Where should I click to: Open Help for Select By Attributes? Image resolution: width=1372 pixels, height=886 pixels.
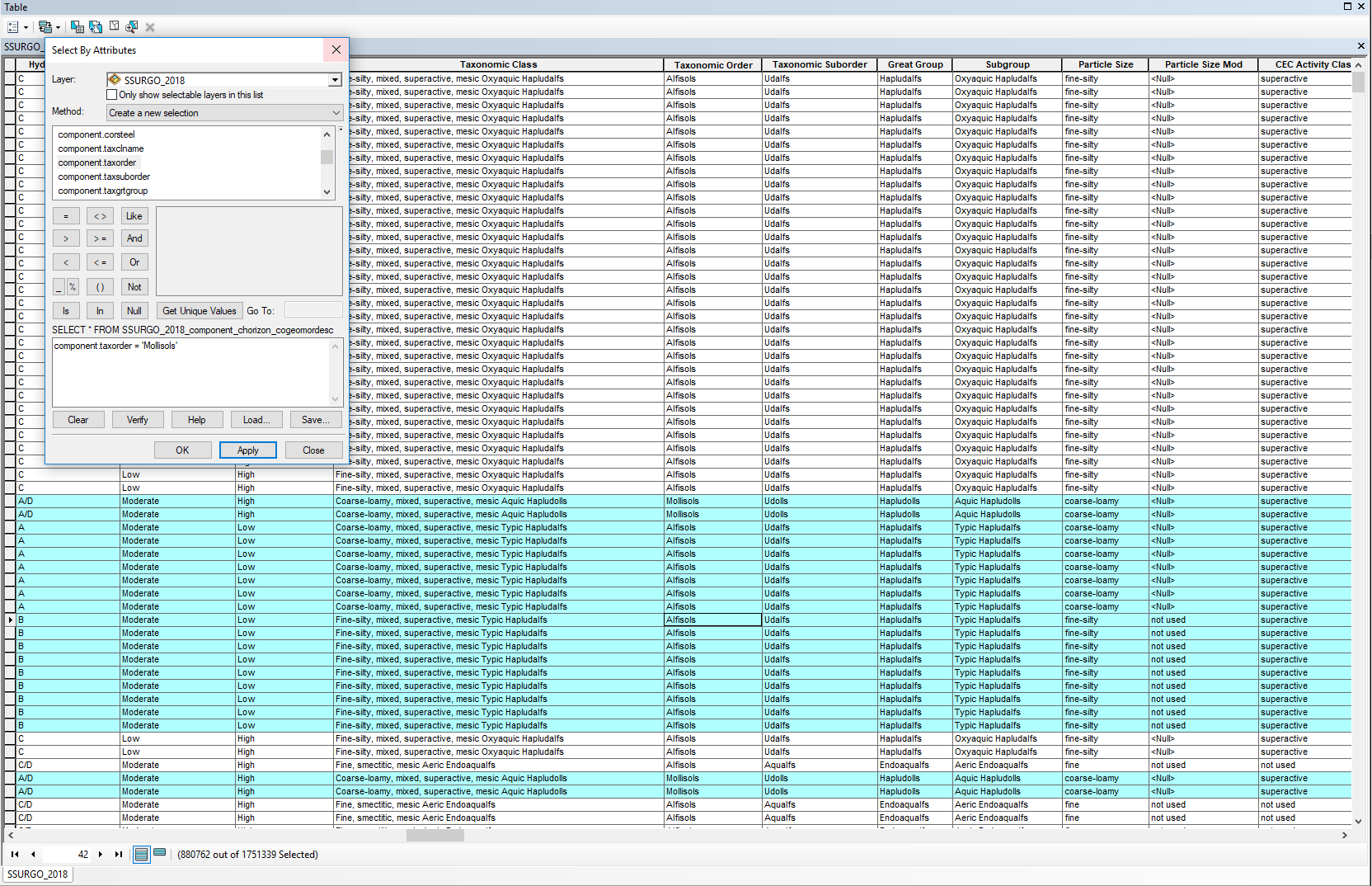[x=197, y=420]
